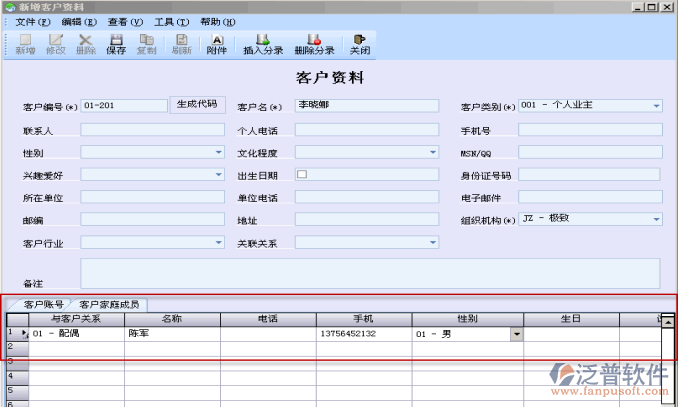
Task: Switch to the 客户账号 tab
Action: click(x=44, y=304)
